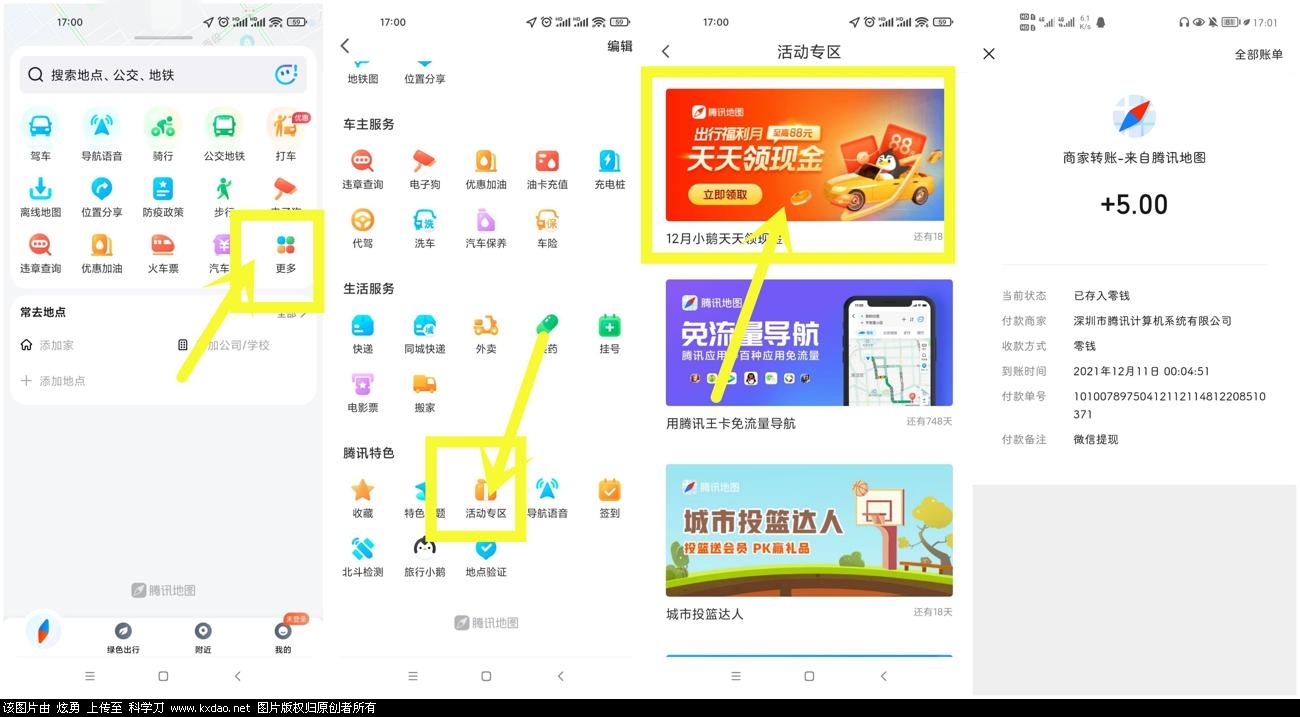Tap the 搬家 moving service icon
Viewport: 1300px width, 717px height.
pyautogui.click(x=424, y=384)
